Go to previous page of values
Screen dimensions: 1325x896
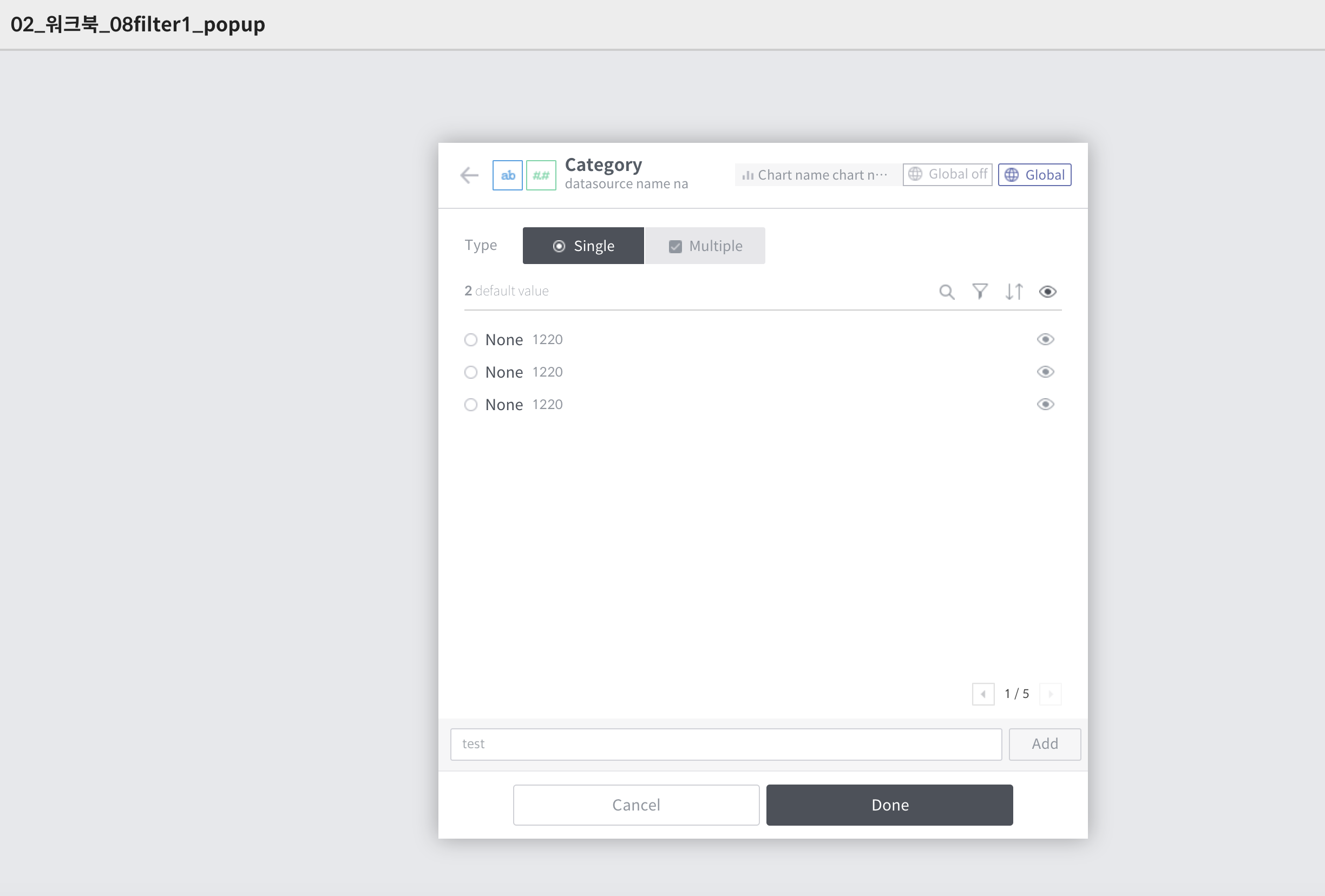click(983, 694)
